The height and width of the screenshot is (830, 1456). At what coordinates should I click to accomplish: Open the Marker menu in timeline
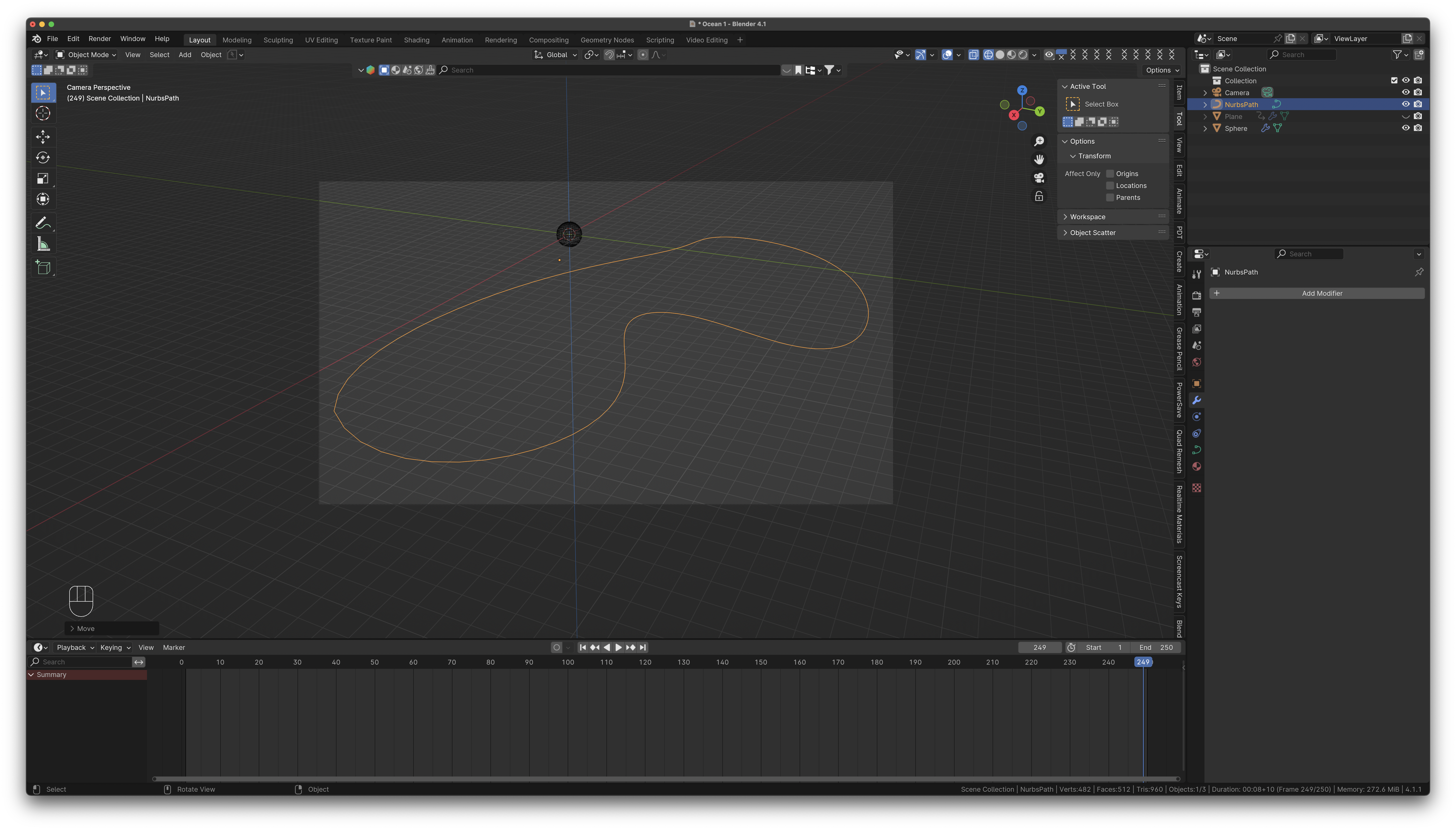click(174, 648)
